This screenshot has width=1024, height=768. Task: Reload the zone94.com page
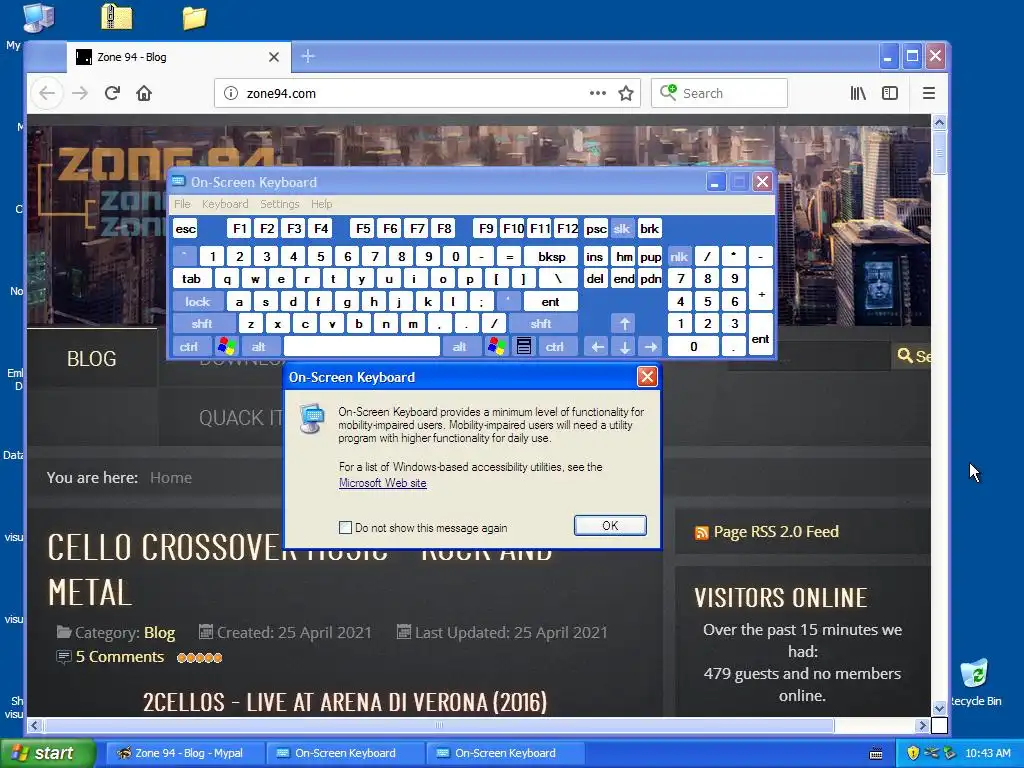[x=112, y=93]
